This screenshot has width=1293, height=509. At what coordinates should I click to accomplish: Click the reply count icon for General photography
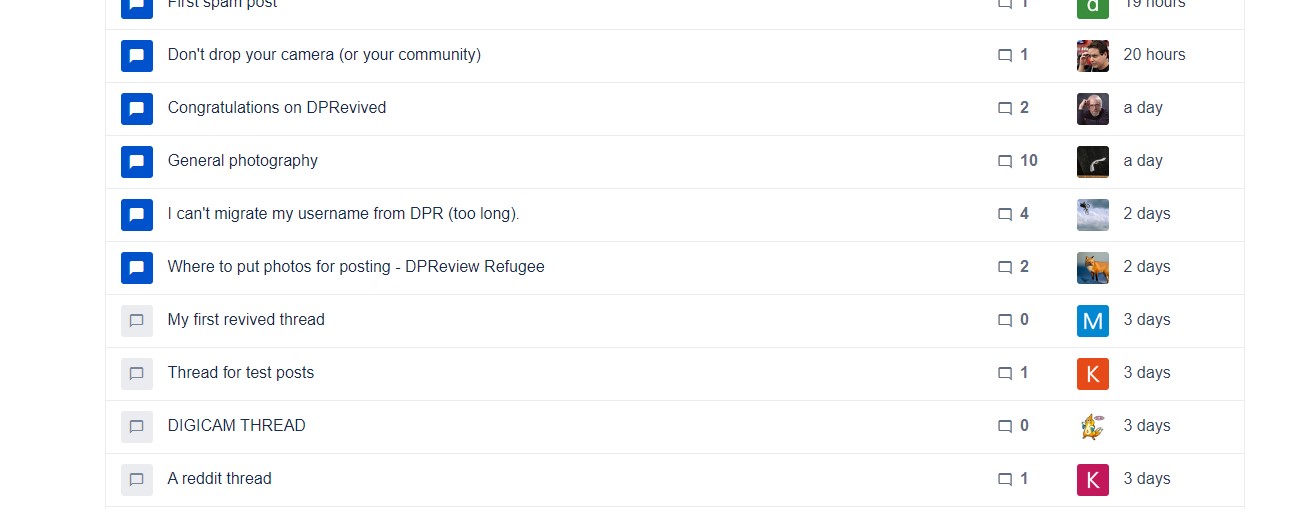1005,161
